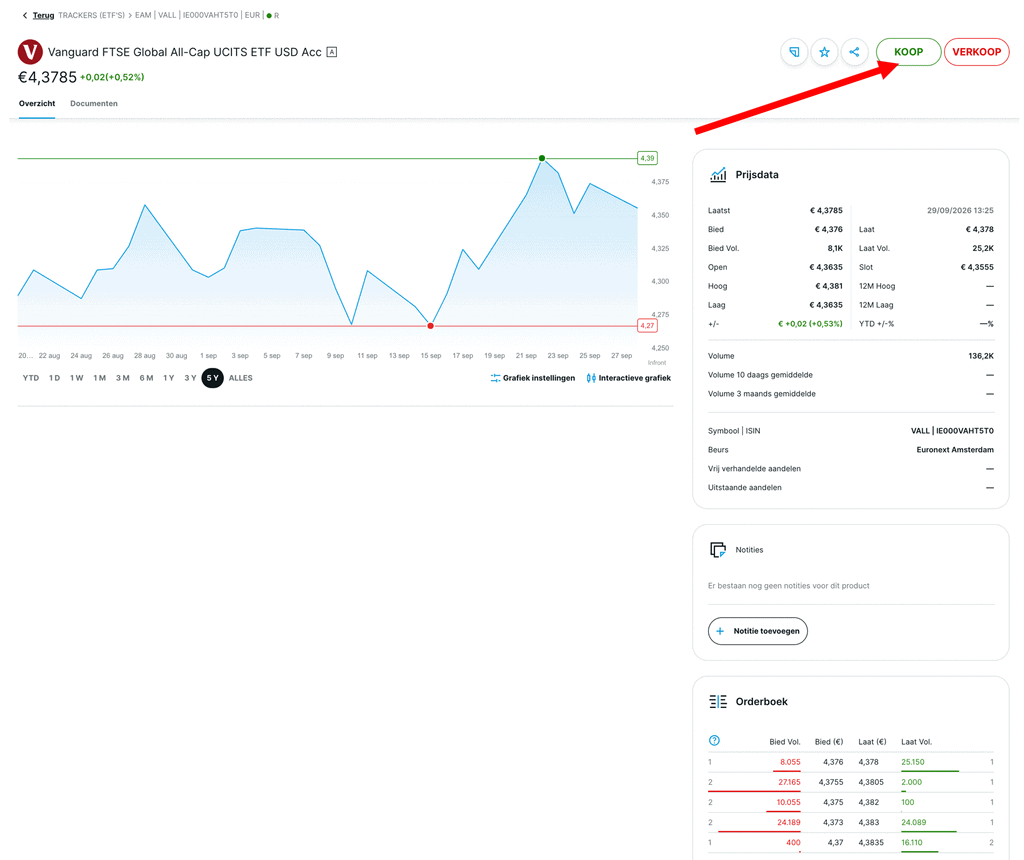Click the headline price €4,3785
The width and height of the screenshot is (1024, 860).
pos(47,77)
